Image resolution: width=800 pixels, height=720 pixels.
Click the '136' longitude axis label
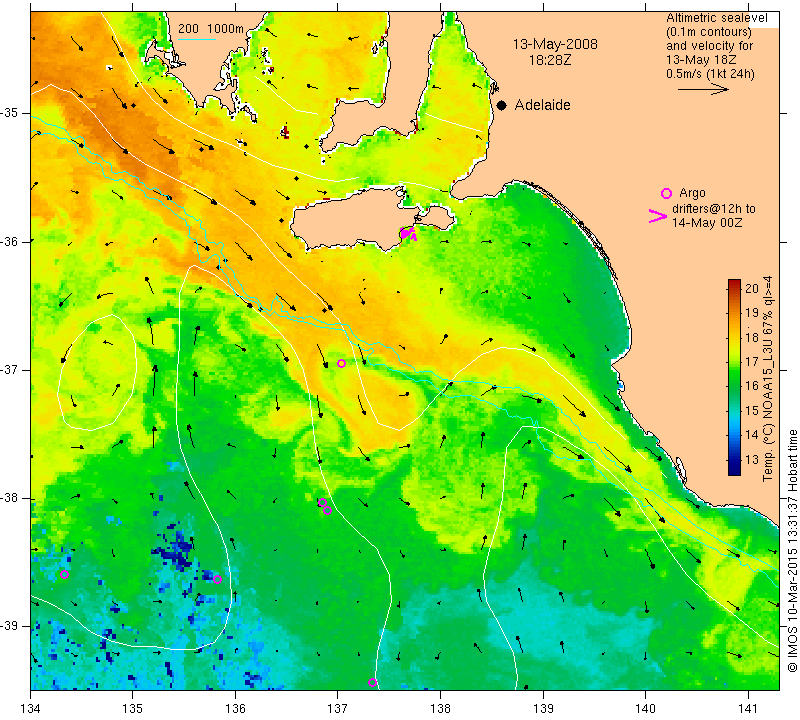point(235,708)
